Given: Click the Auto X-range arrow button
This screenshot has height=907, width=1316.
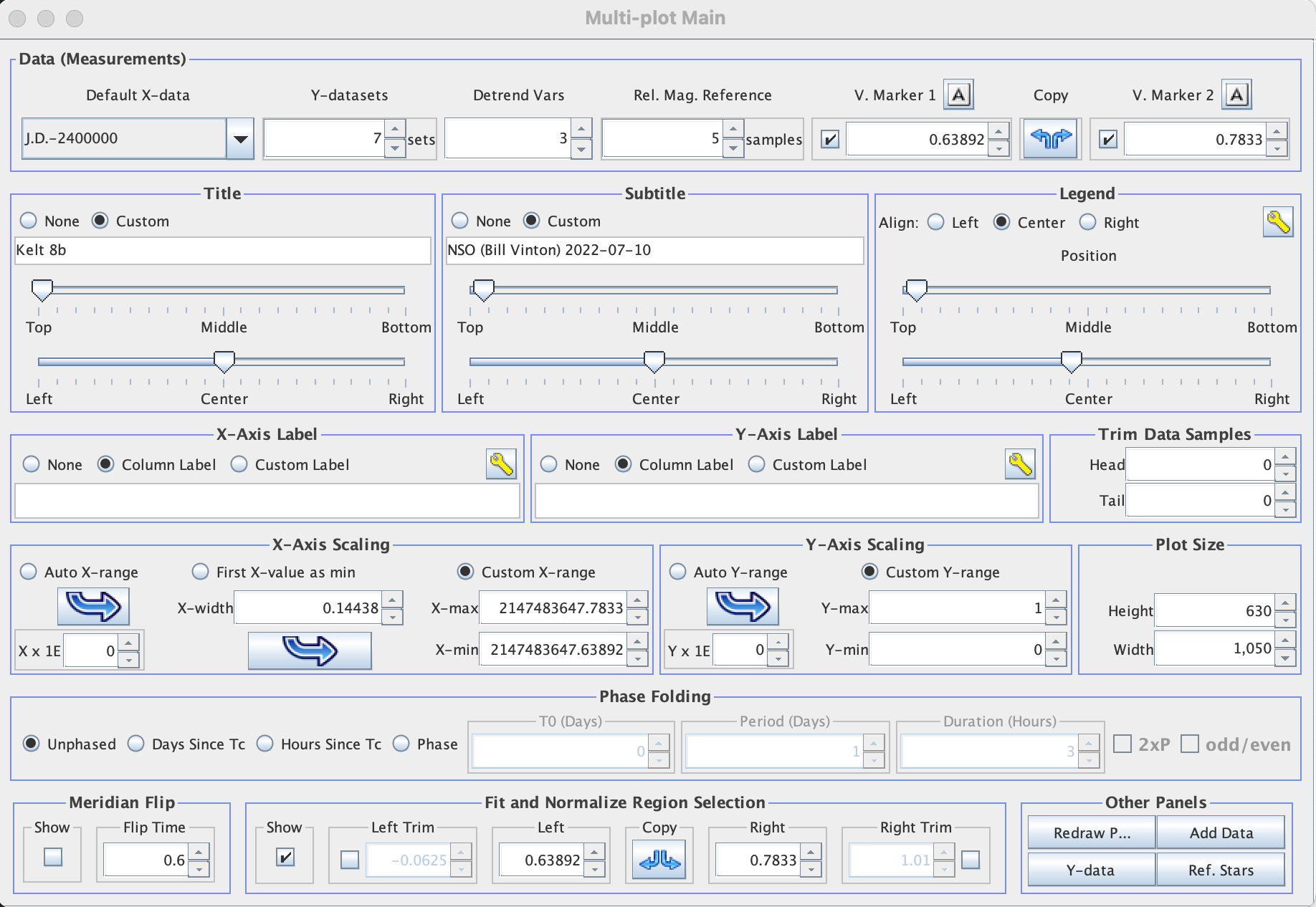Looking at the screenshot, I should click(93, 606).
